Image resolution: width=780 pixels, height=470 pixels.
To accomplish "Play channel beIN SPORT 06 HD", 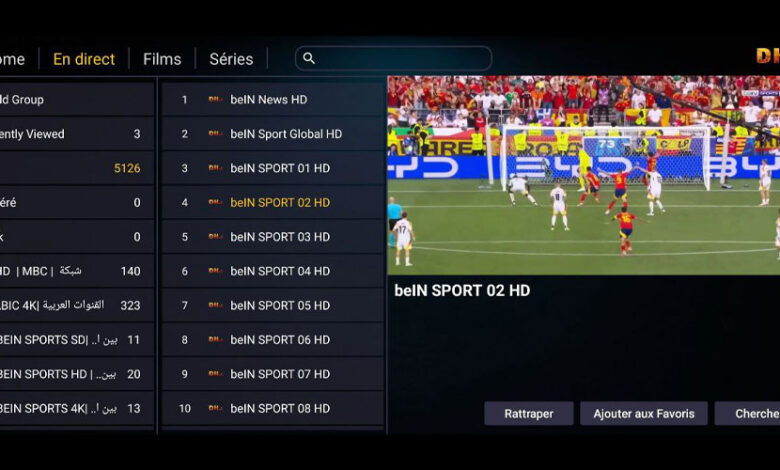I will click(273, 340).
